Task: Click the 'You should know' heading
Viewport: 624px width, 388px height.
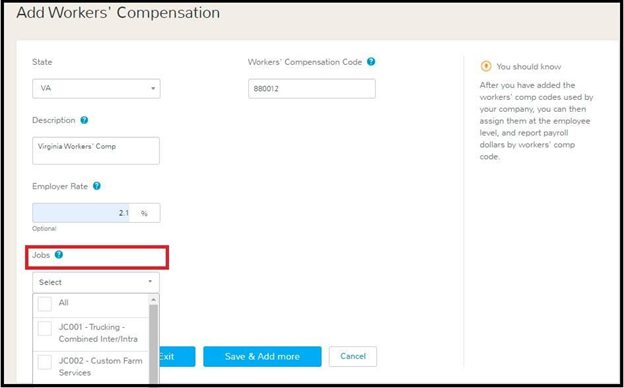Action: pyautogui.click(x=528, y=66)
